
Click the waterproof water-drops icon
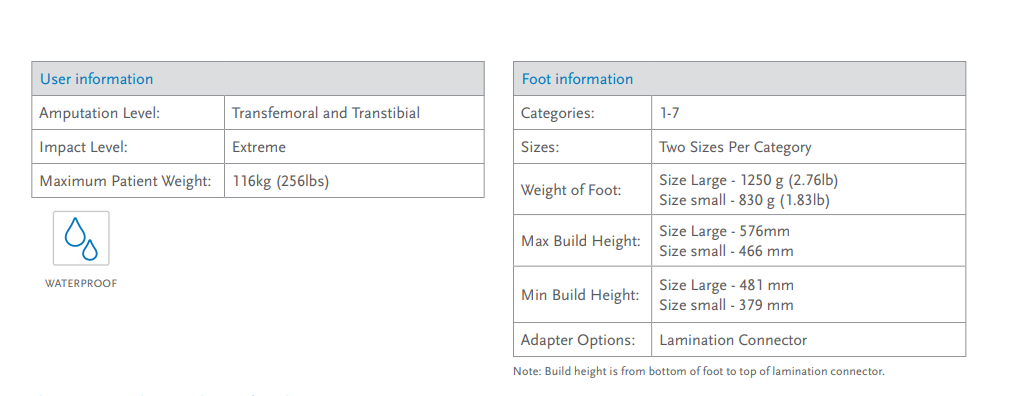[81, 238]
